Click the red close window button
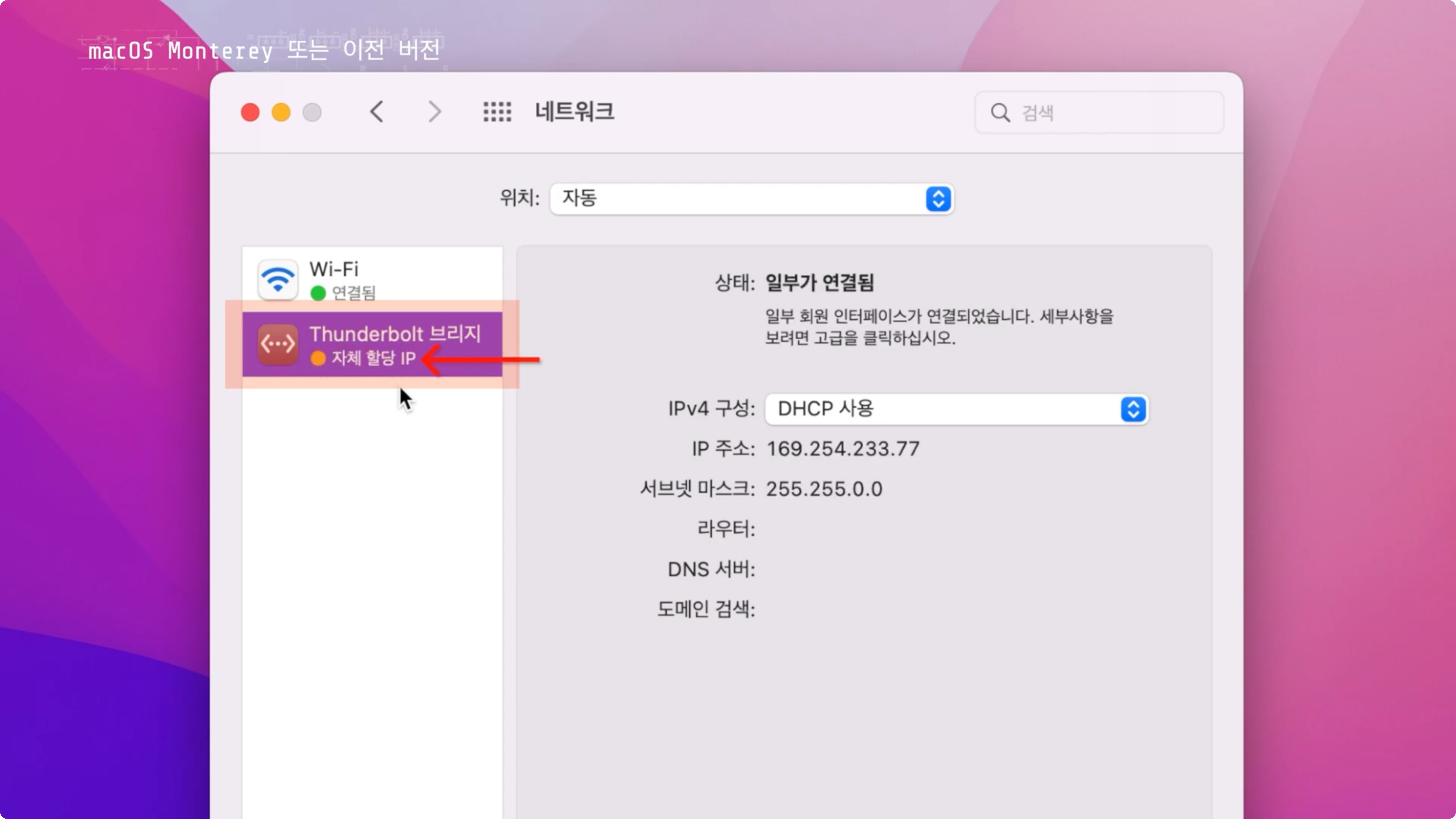Viewport: 1456px width, 819px height. pyautogui.click(x=250, y=112)
